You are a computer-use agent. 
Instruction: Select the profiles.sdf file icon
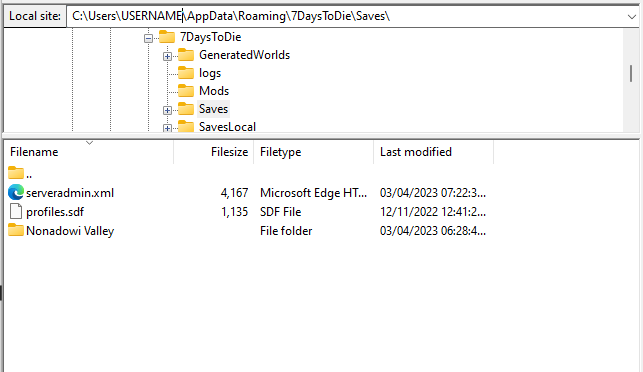pos(16,212)
